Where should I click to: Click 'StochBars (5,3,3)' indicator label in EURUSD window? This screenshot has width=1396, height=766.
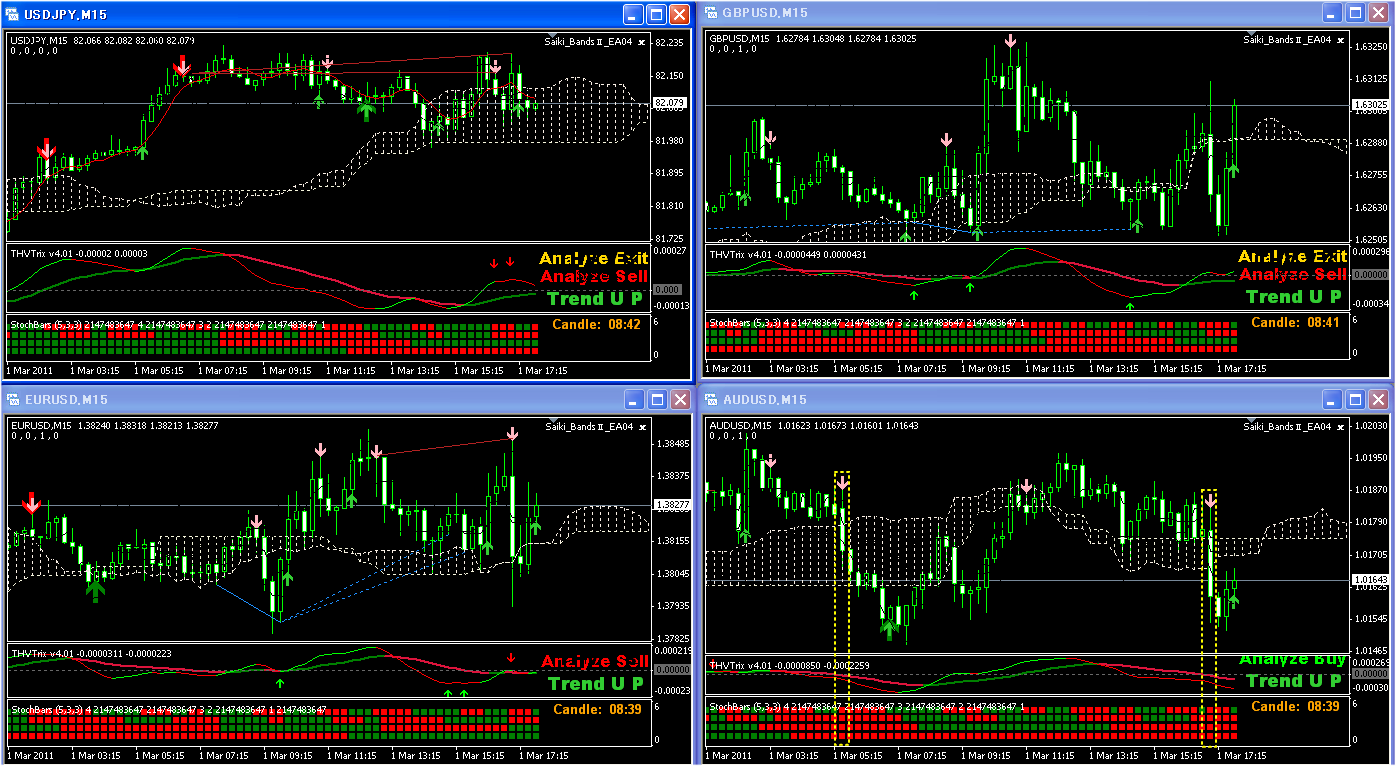tap(45, 709)
